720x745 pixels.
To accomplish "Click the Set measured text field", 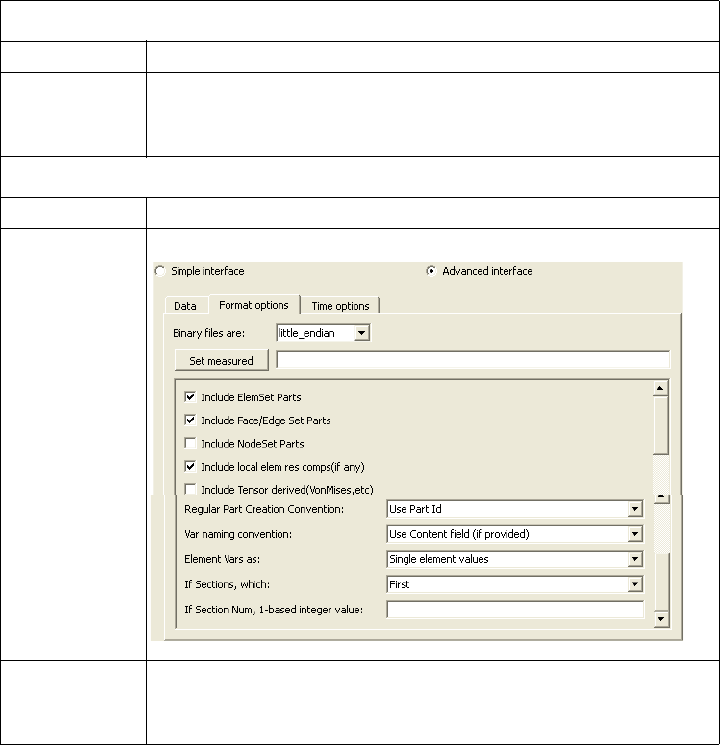I will point(473,360).
